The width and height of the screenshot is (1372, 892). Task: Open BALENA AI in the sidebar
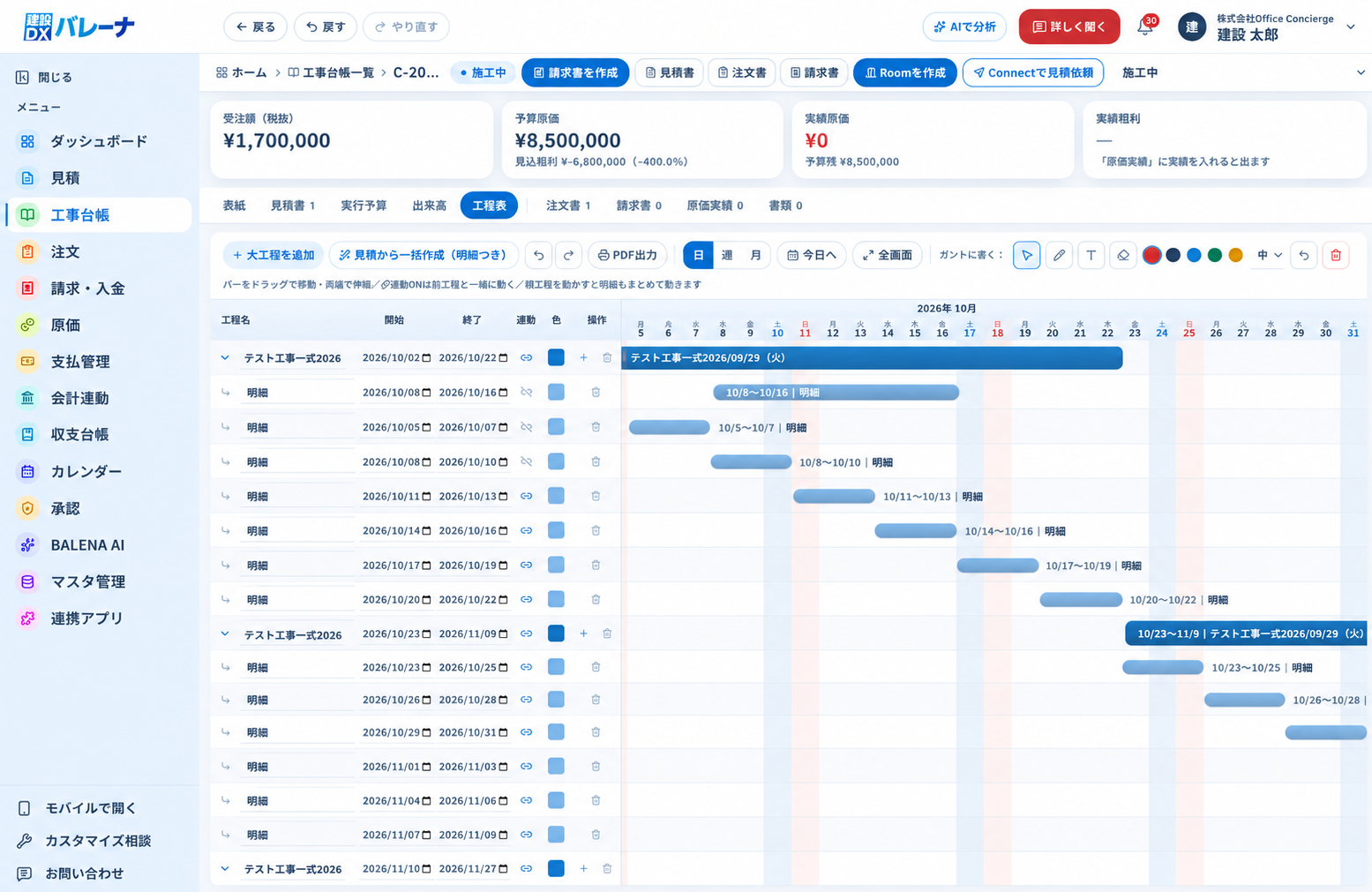click(97, 545)
